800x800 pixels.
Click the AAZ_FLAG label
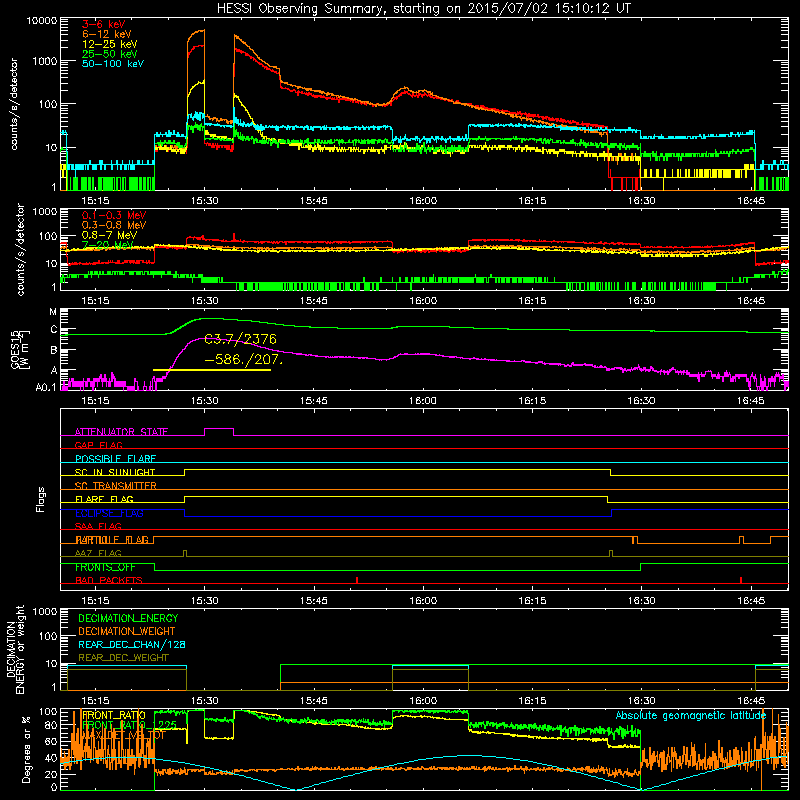[98, 553]
